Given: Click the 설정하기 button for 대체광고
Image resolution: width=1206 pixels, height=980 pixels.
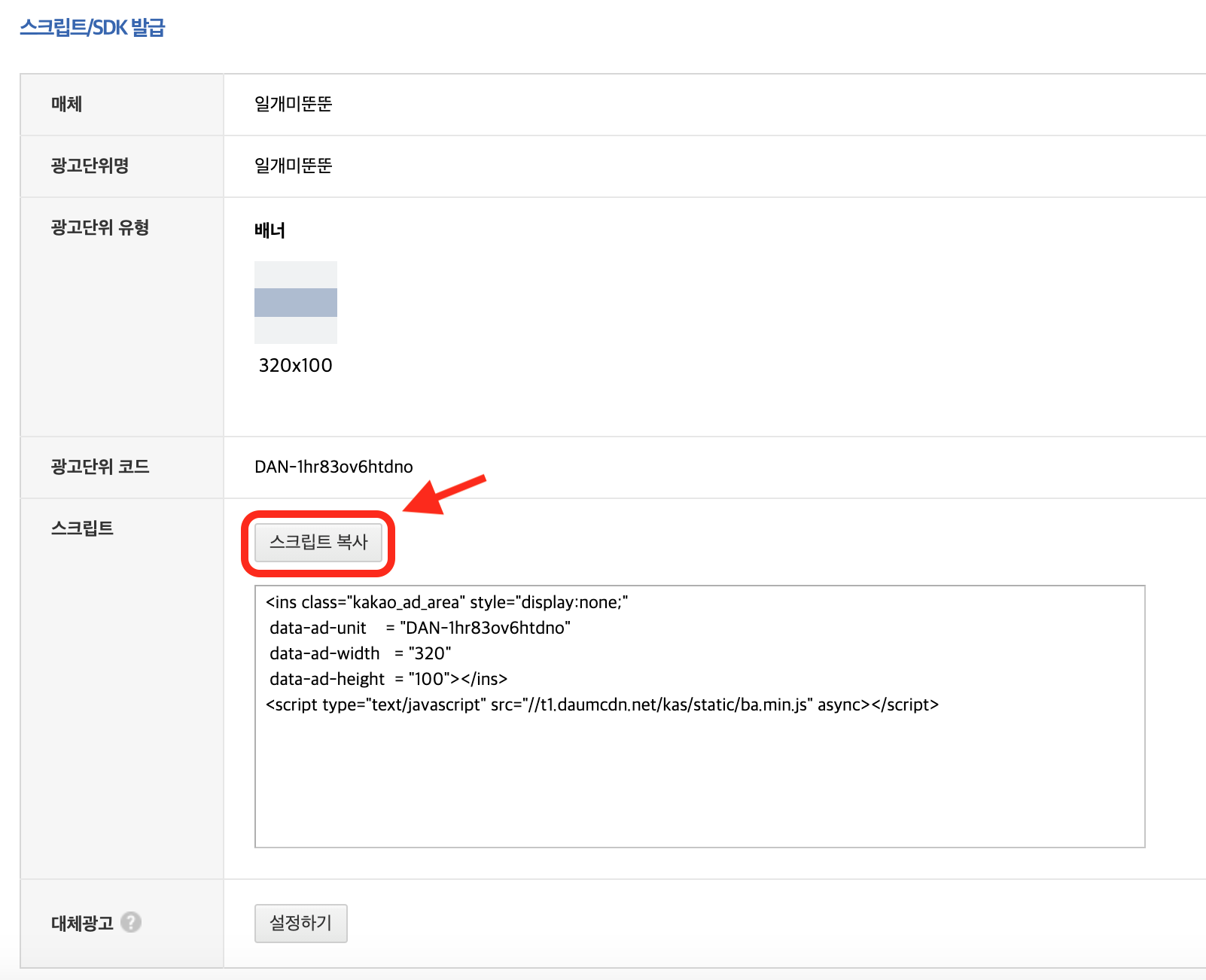Looking at the screenshot, I should point(301,923).
